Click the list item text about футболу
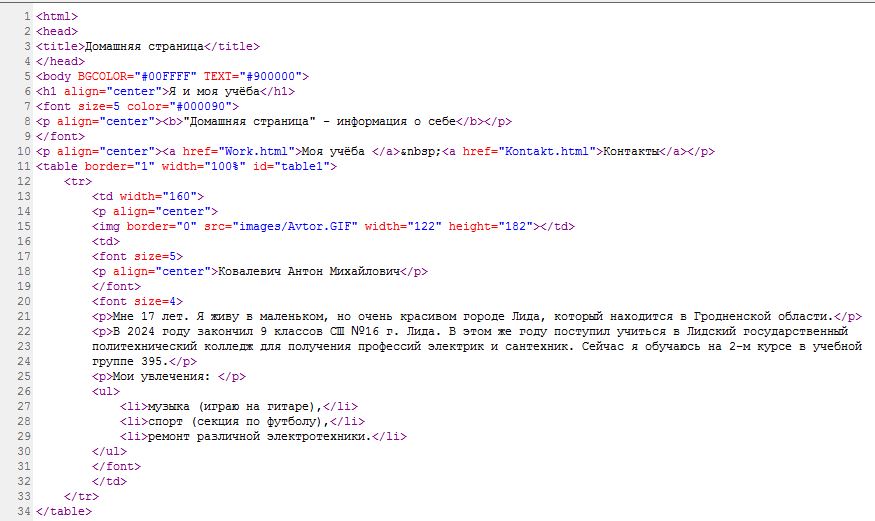Viewport: 875px width, 521px height. pos(237,421)
